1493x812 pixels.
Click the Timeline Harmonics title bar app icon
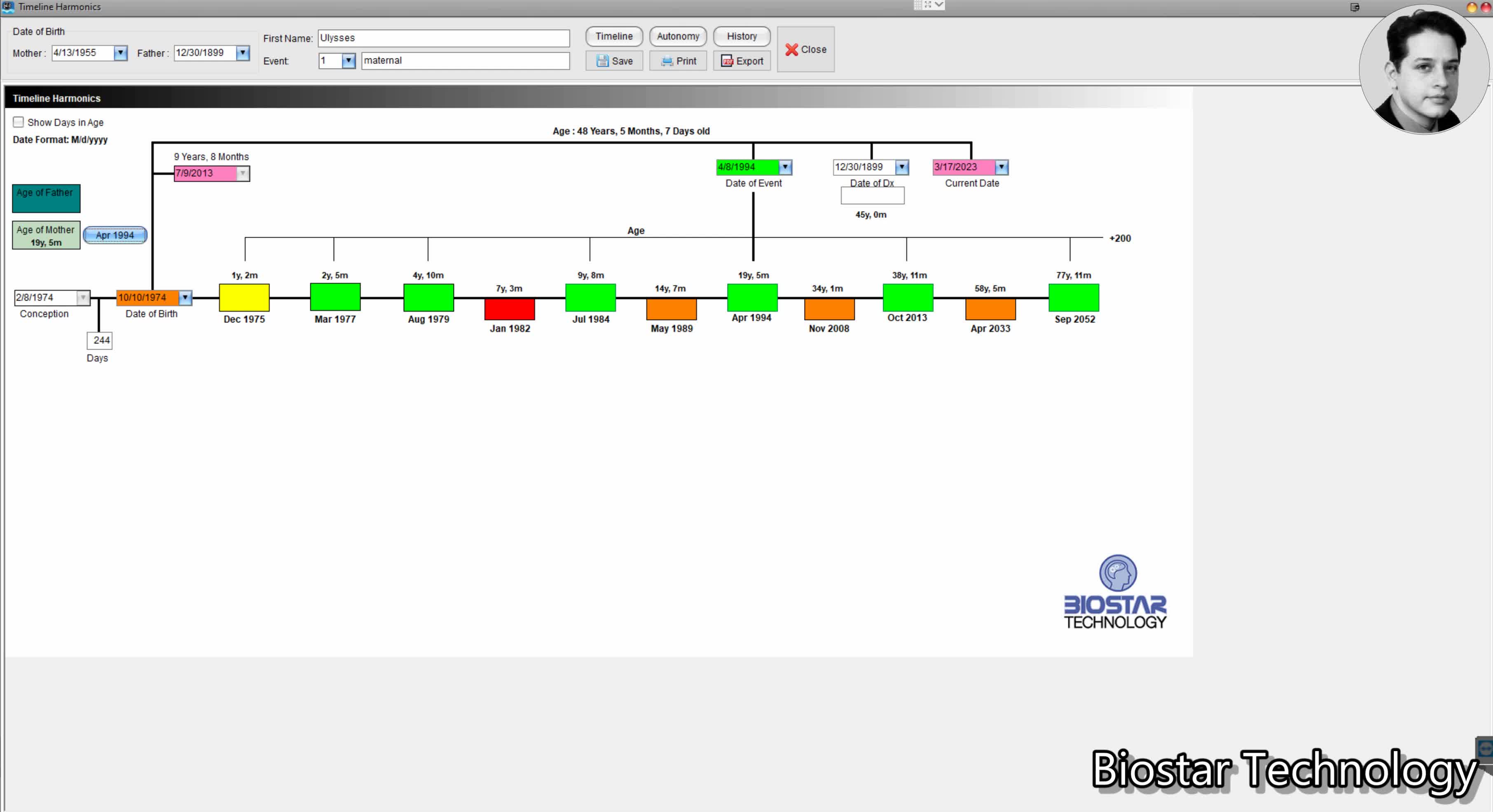click(8, 6)
